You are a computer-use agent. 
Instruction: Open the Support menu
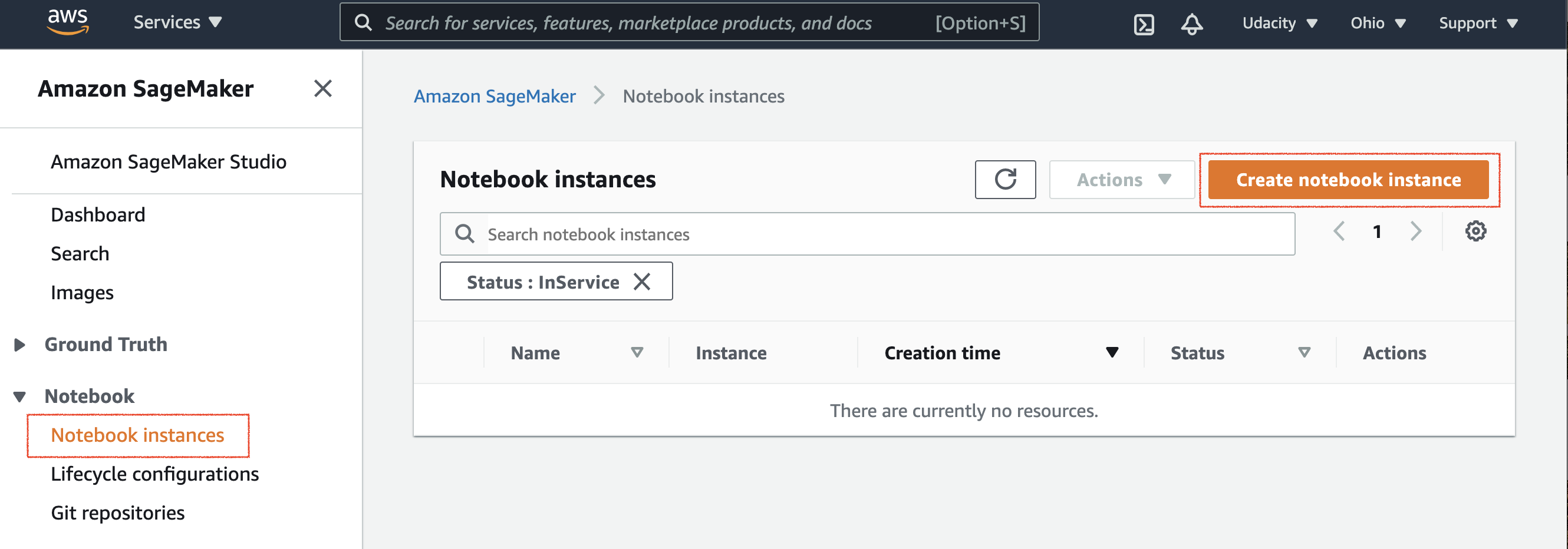click(1478, 23)
